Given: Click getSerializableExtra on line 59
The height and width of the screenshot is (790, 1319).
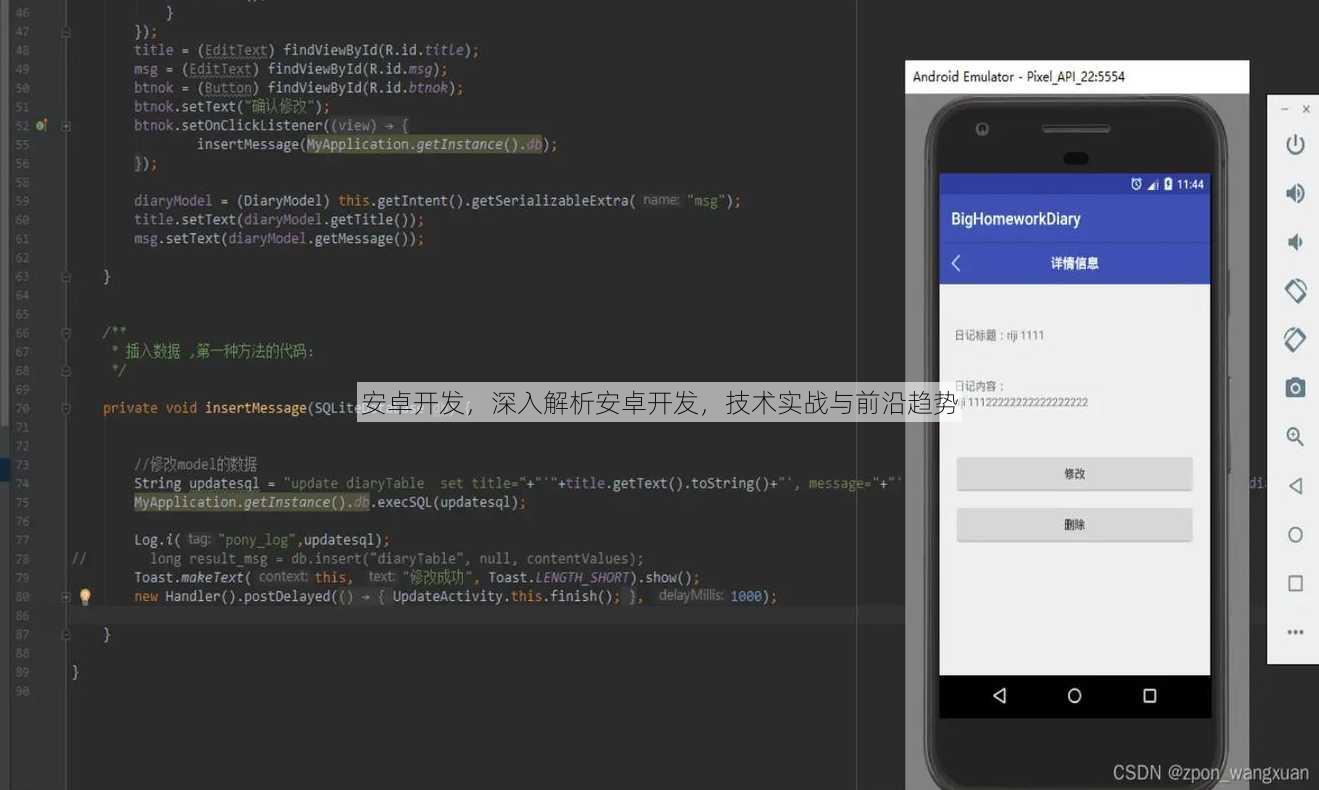Looking at the screenshot, I should coord(549,201).
